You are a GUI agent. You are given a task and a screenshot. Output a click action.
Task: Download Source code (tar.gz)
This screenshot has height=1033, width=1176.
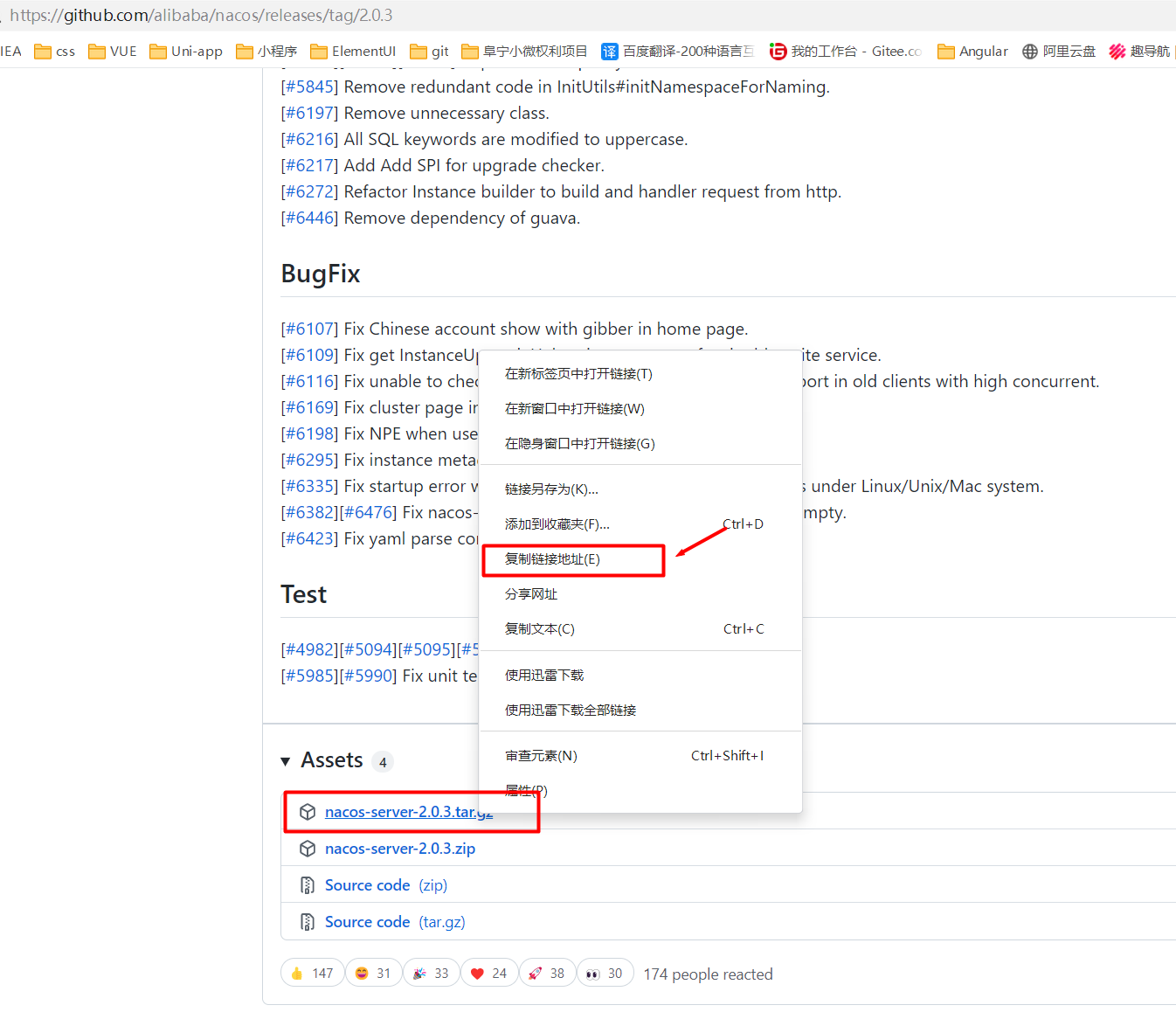click(x=395, y=922)
